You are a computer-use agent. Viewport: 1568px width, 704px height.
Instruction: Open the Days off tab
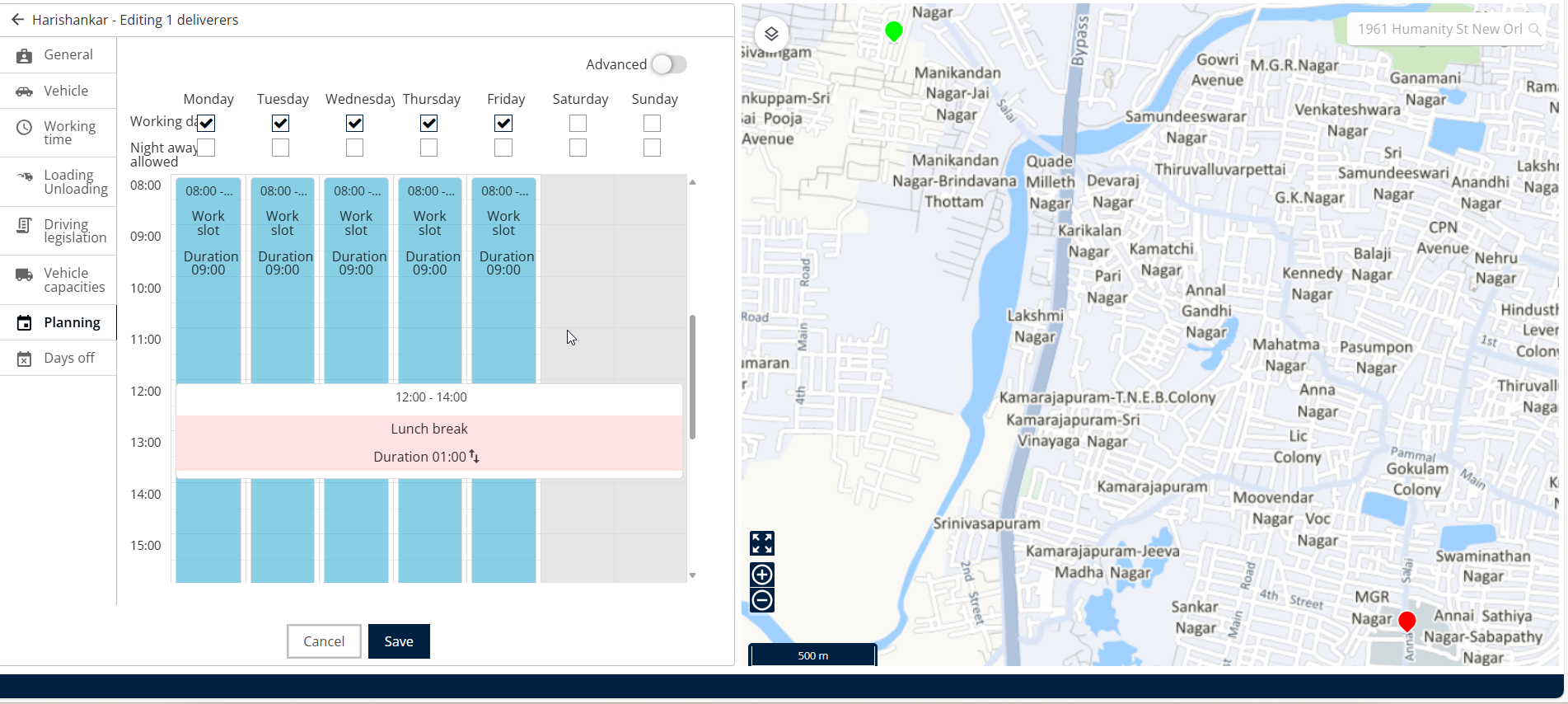click(69, 358)
